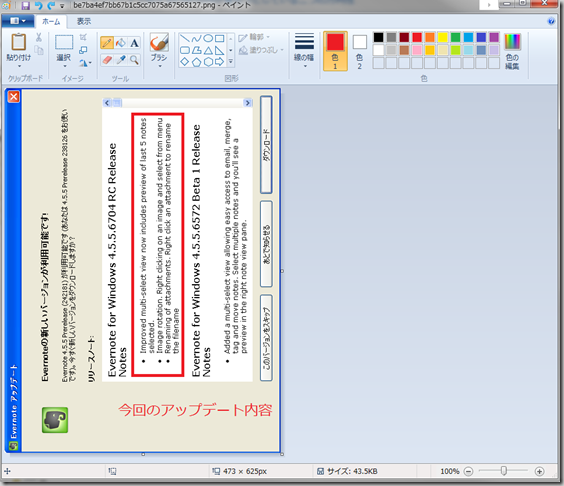
Task: Switch to the 表示 ribbon tab
Action: pos(84,22)
